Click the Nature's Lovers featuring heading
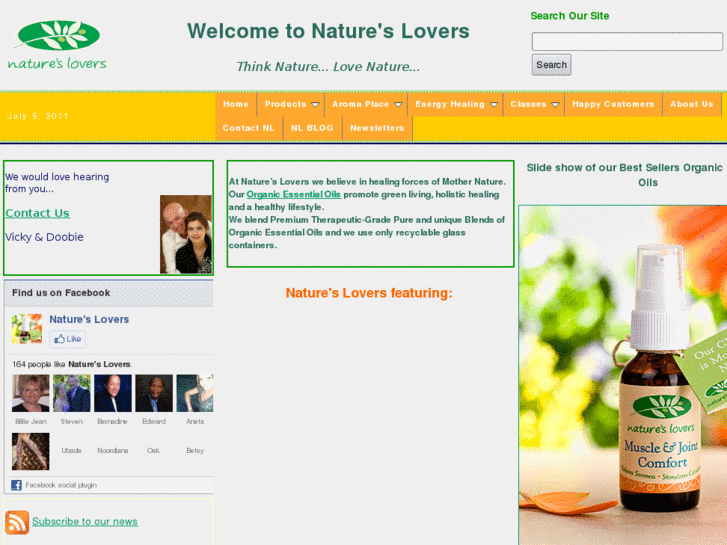 coord(369,293)
